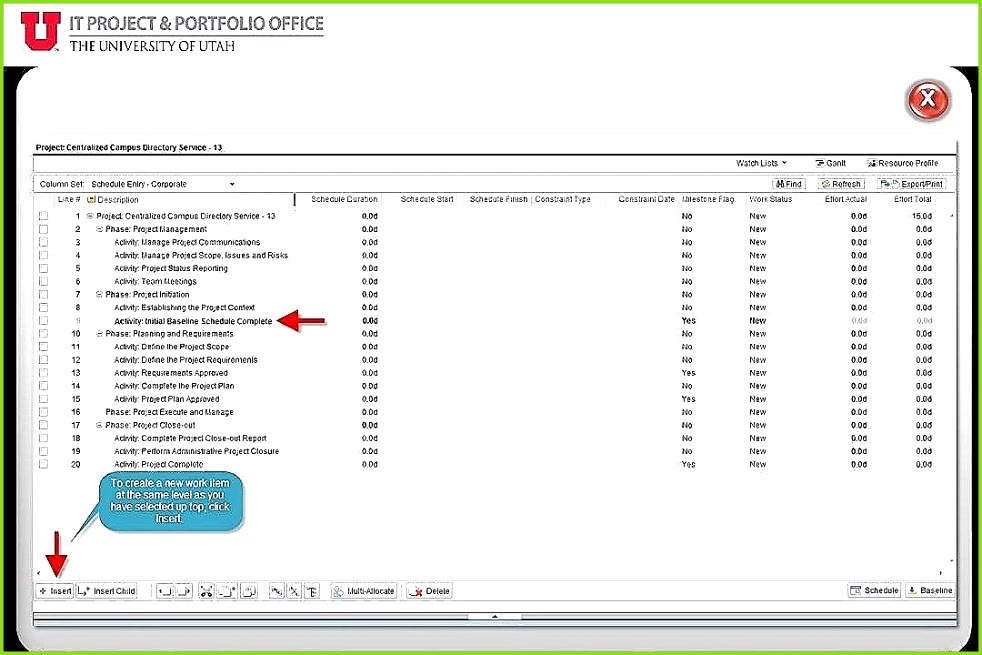The height and width of the screenshot is (655, 982).
Task: Click the Indent right arrow icon
Action: (x=184, y=591)
